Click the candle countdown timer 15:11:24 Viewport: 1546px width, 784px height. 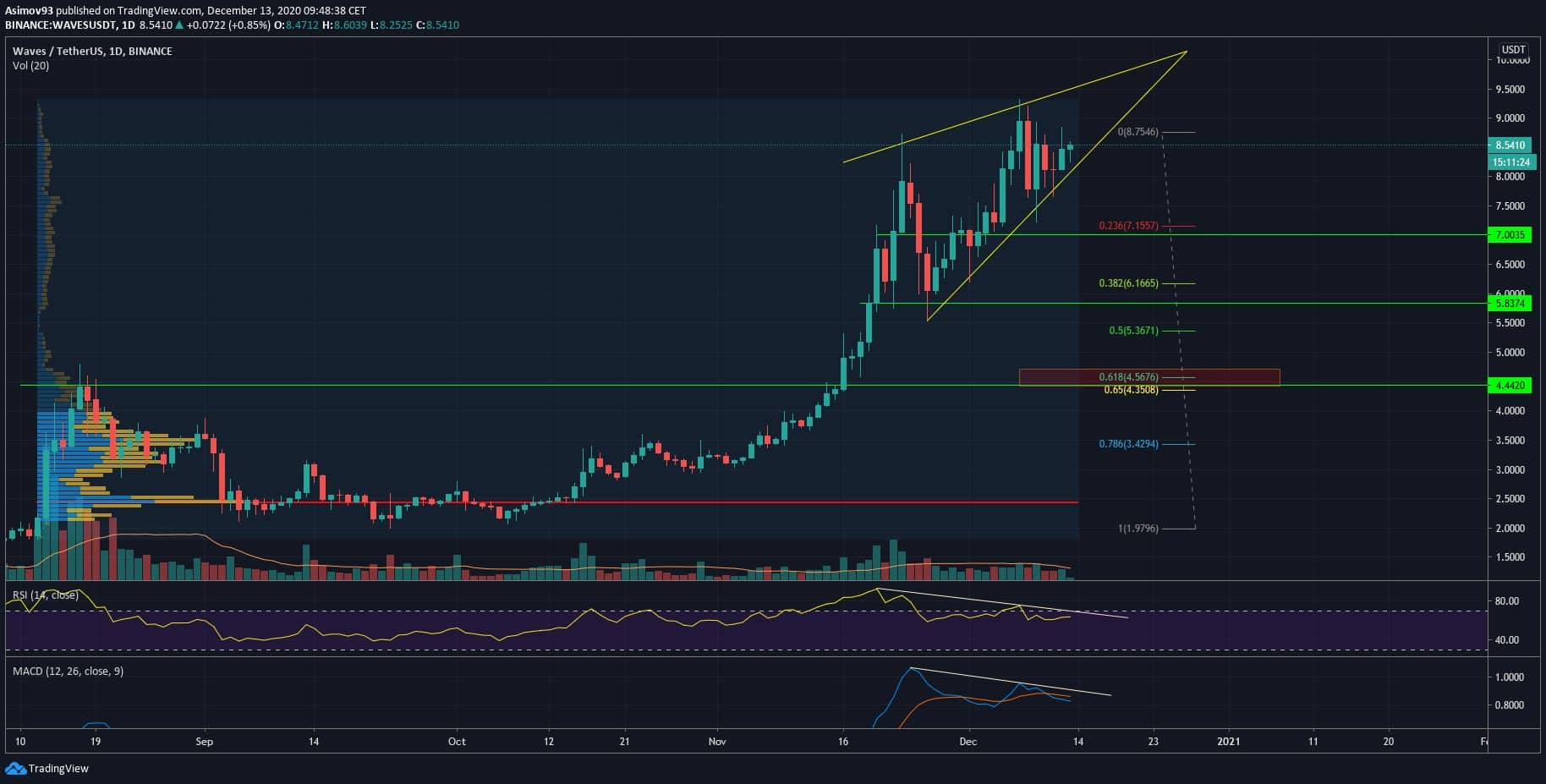click(1509, 162)
